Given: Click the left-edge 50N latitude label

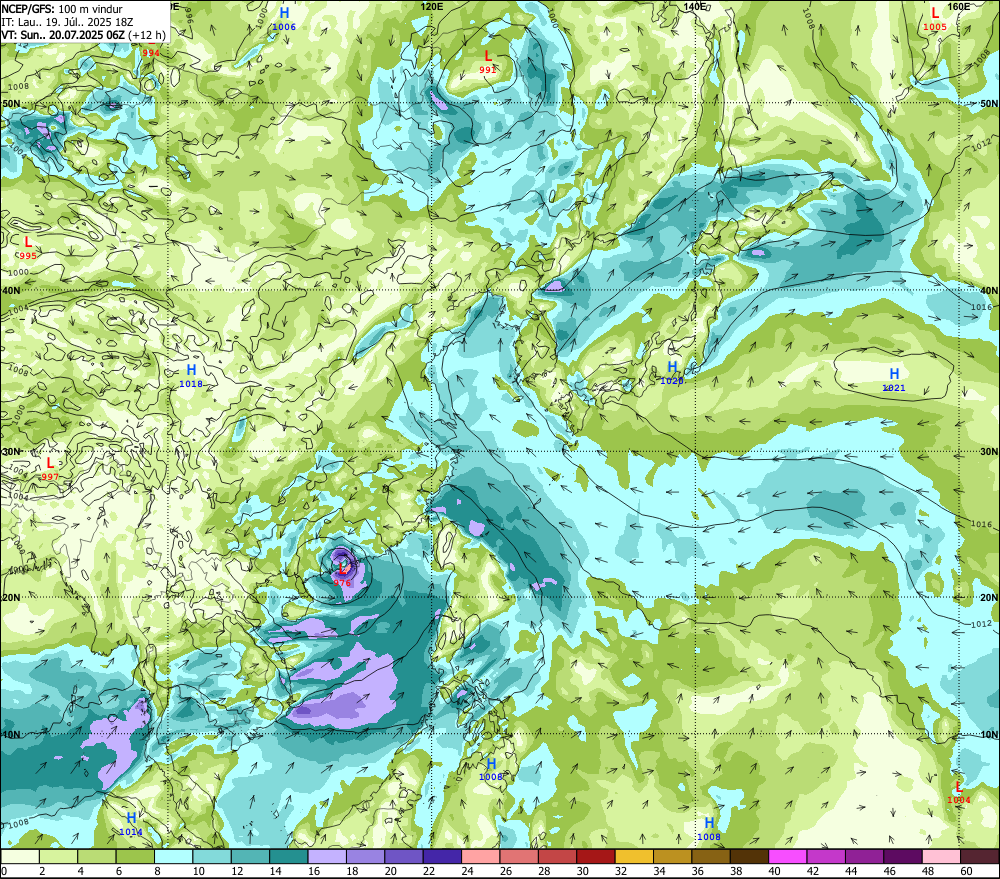Looking at the screenshot, I should (x=11, y=103).
